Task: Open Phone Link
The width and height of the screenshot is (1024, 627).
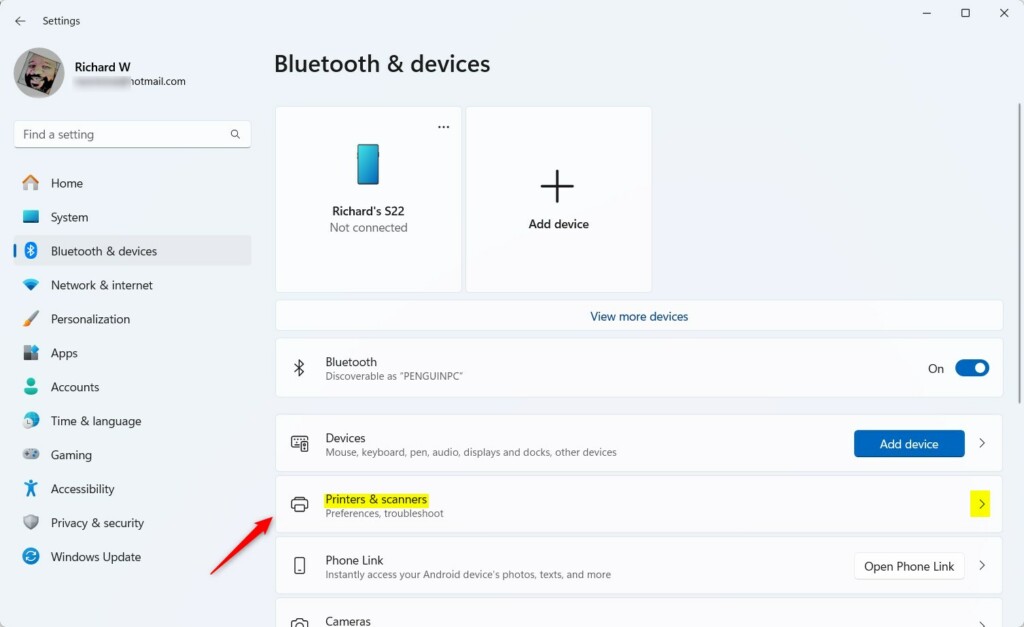Action: click(908, 566)
